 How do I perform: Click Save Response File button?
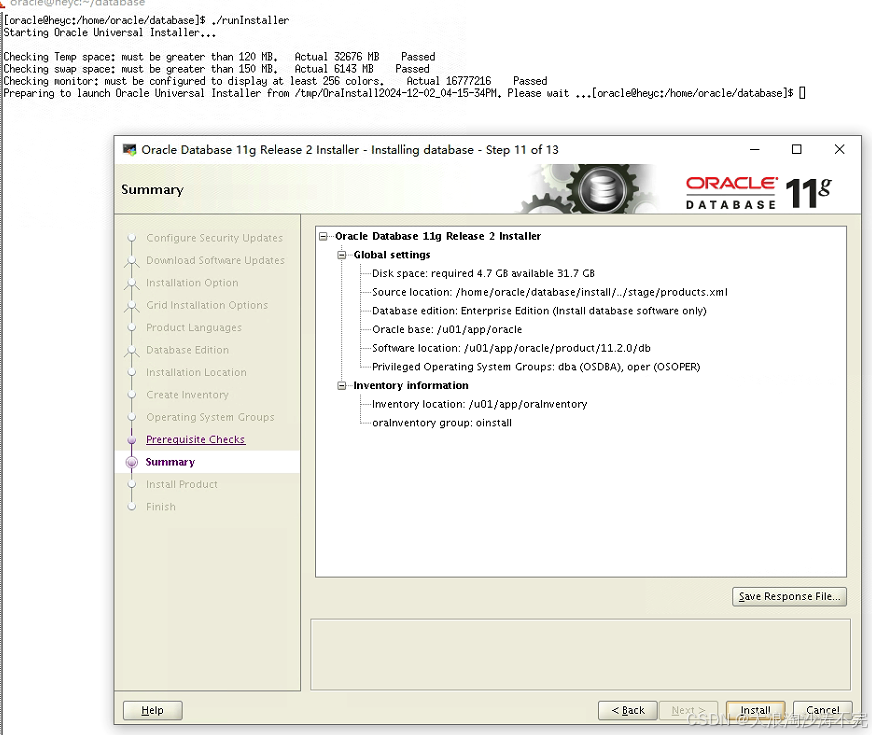[x=789, y=596]
